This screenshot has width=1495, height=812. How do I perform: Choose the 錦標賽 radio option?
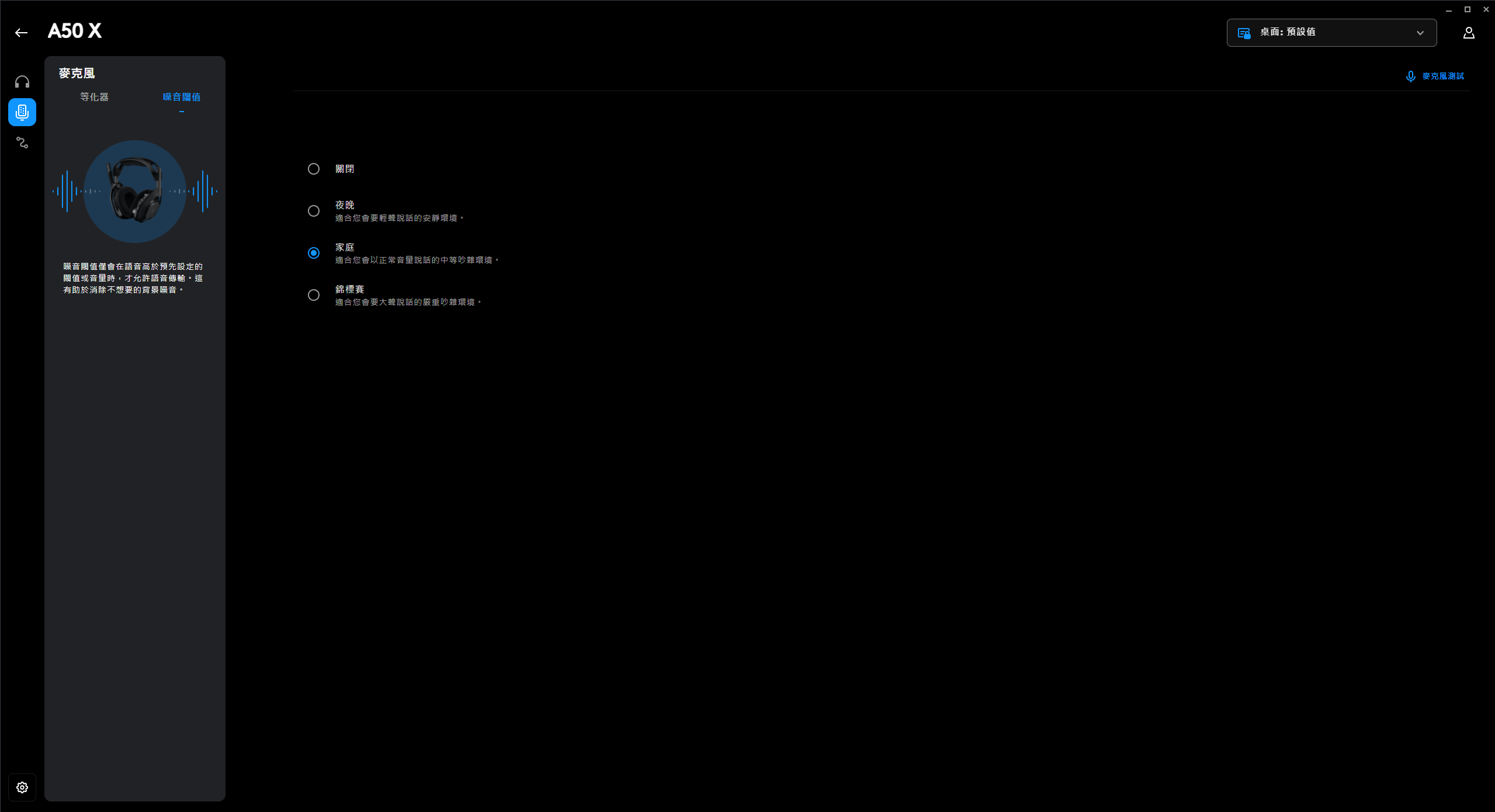pos(314,295)
